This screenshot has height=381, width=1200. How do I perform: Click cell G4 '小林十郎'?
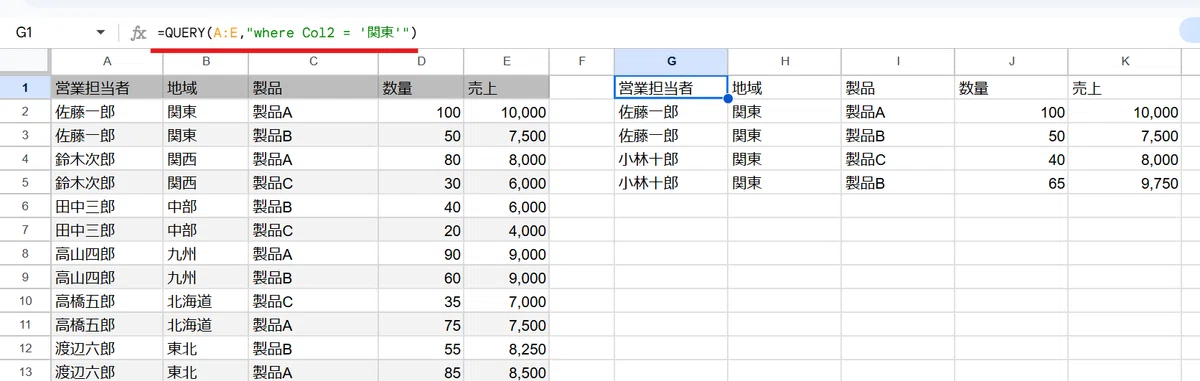pos(670,159)
